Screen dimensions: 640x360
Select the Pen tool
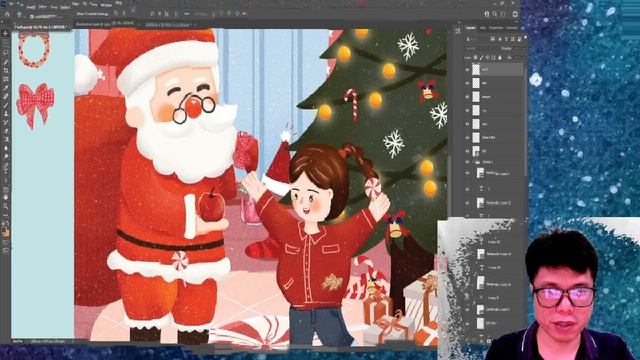point(5,165)
